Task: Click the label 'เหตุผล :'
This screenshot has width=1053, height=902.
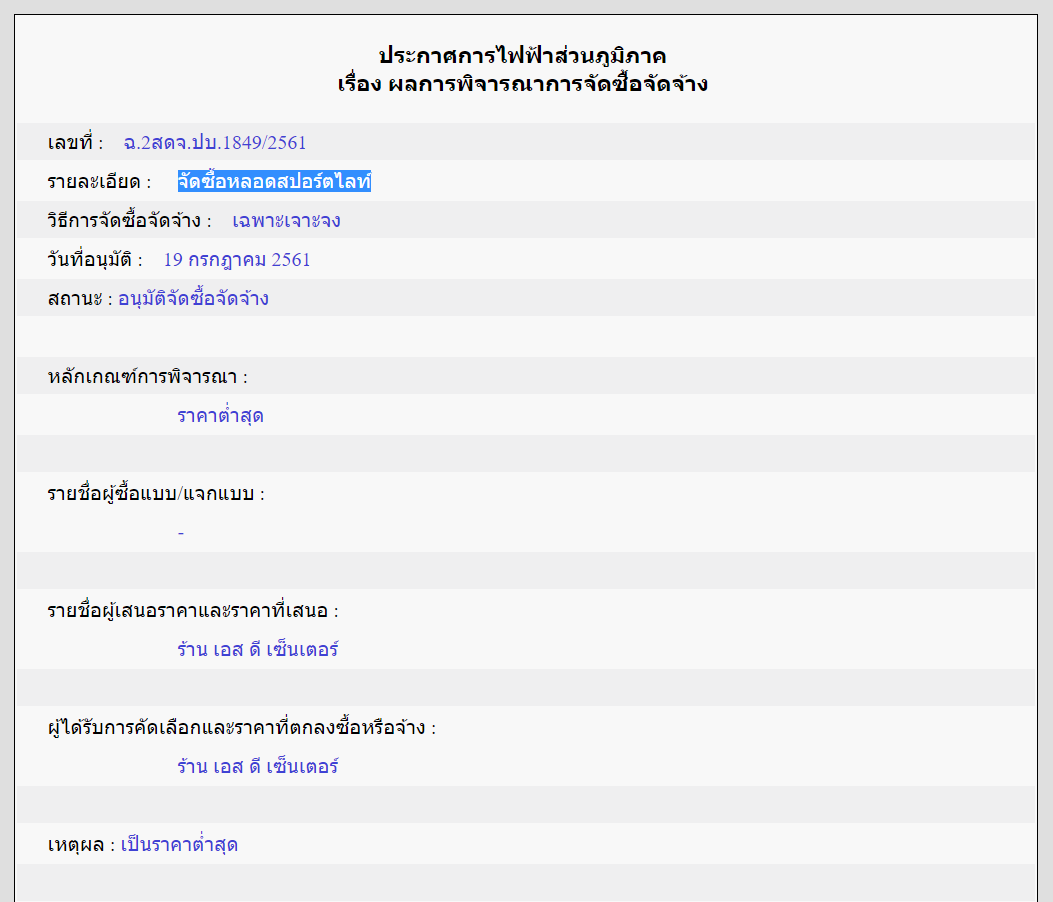Action: coord(81,844)
